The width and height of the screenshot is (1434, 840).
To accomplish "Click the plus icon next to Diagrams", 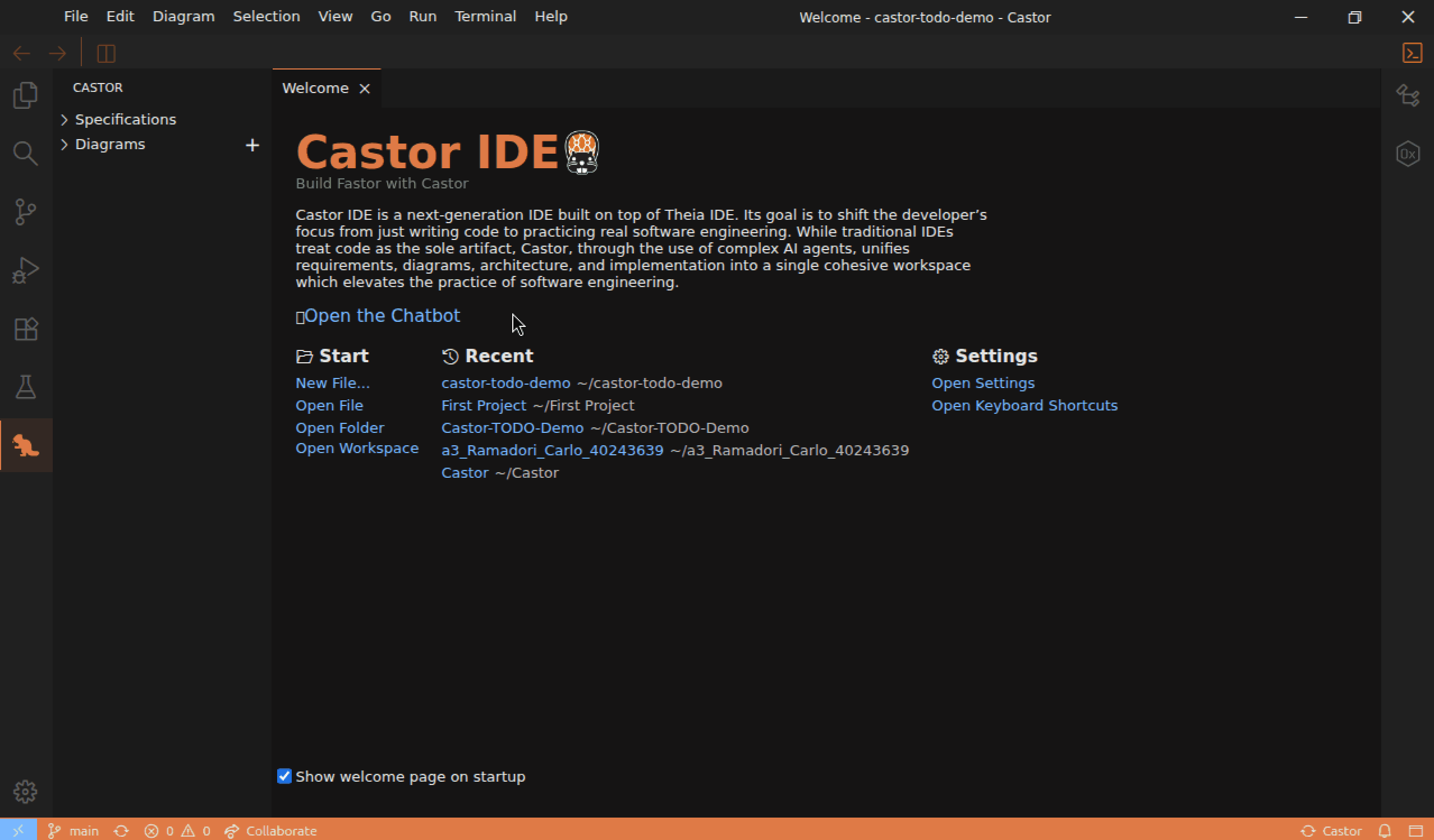I will (252, 145).
